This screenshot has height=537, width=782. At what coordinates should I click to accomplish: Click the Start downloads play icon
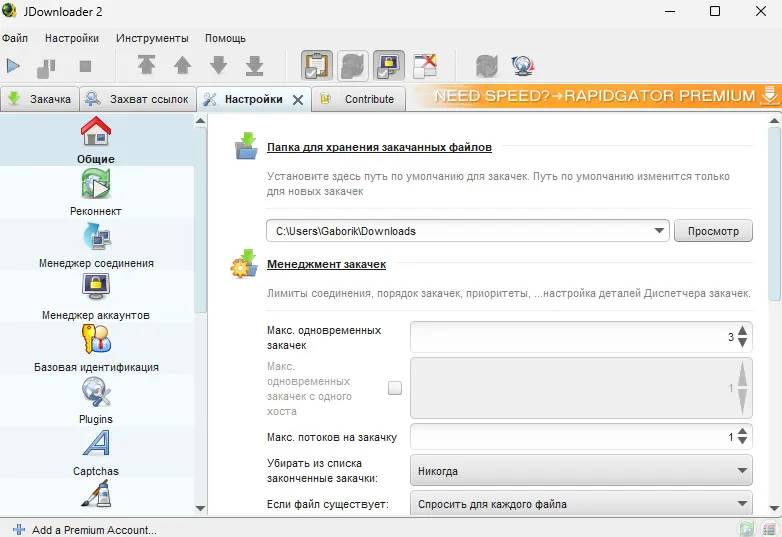pyautogui.click(x=14, y=66)
